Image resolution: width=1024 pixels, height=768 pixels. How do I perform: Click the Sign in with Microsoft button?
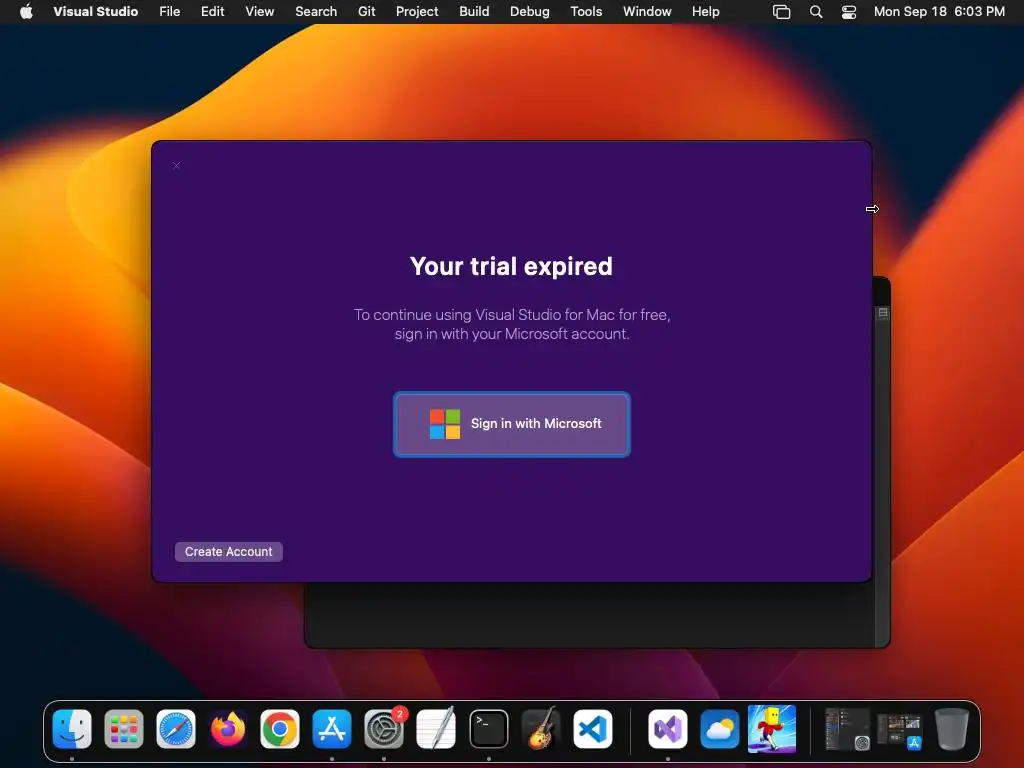[x=511, y=424]
